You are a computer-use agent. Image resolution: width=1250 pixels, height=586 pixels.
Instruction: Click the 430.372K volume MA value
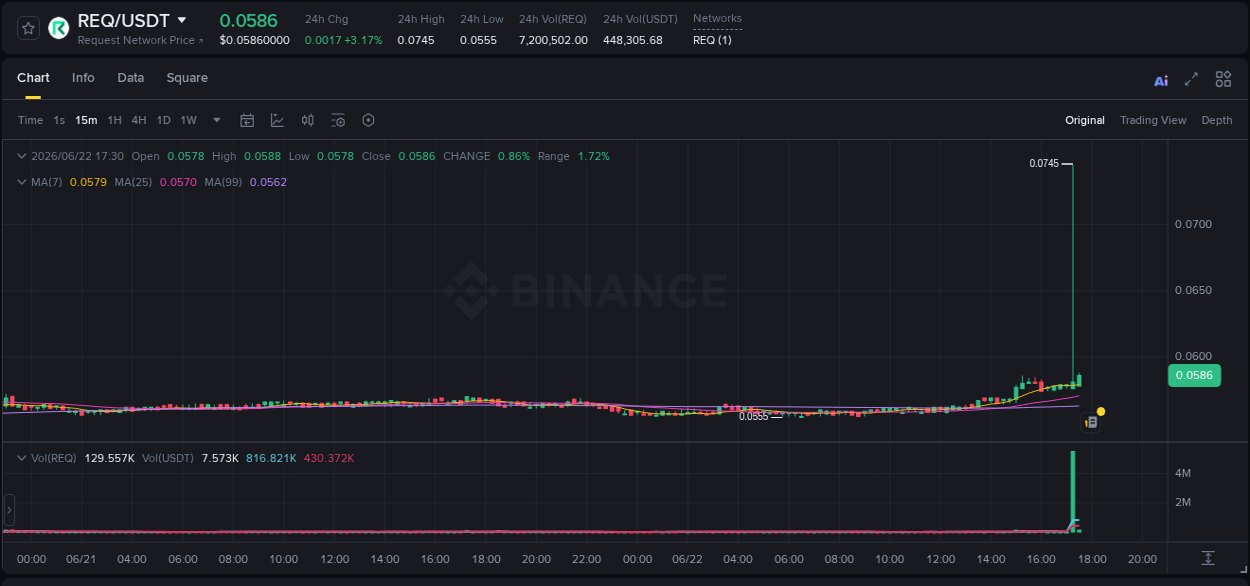pyautogui.click(x=329, y=458)
